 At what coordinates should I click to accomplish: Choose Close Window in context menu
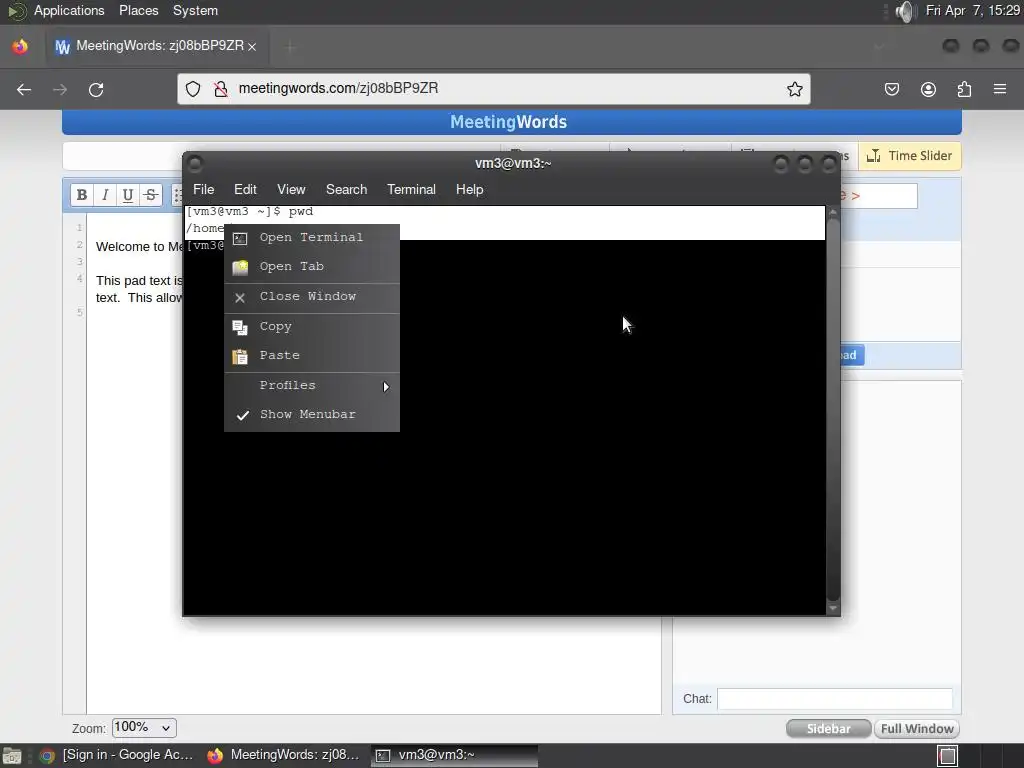pyautogui.click(x=312, y=296)
